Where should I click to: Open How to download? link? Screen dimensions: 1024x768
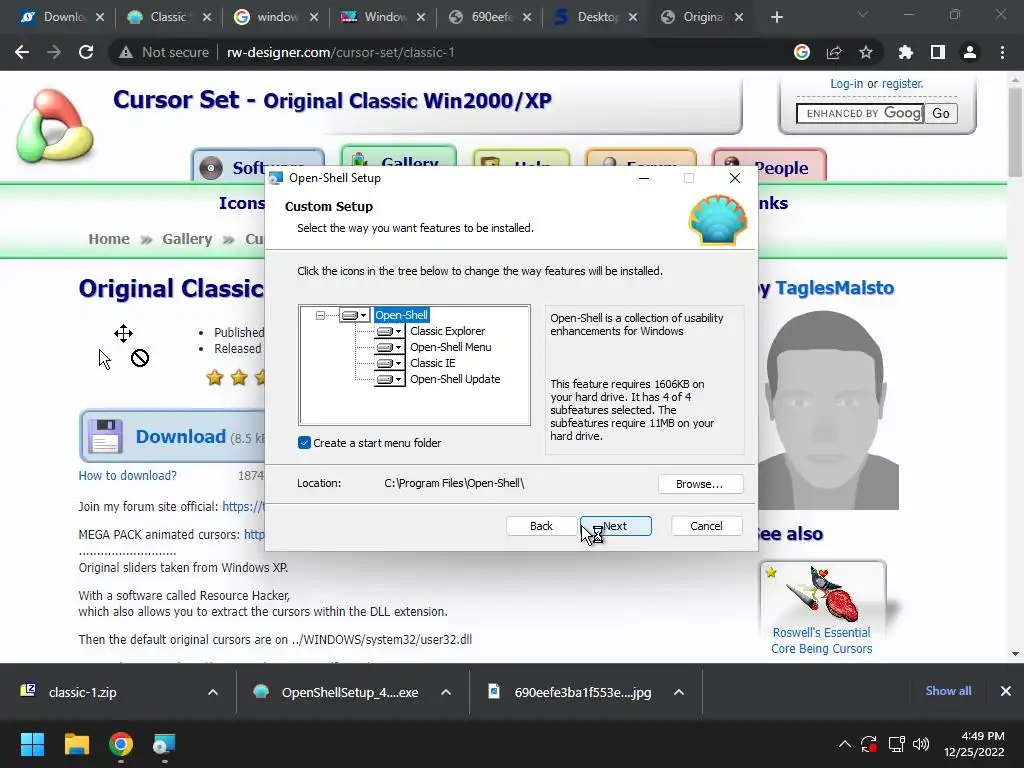click(127, 475)
